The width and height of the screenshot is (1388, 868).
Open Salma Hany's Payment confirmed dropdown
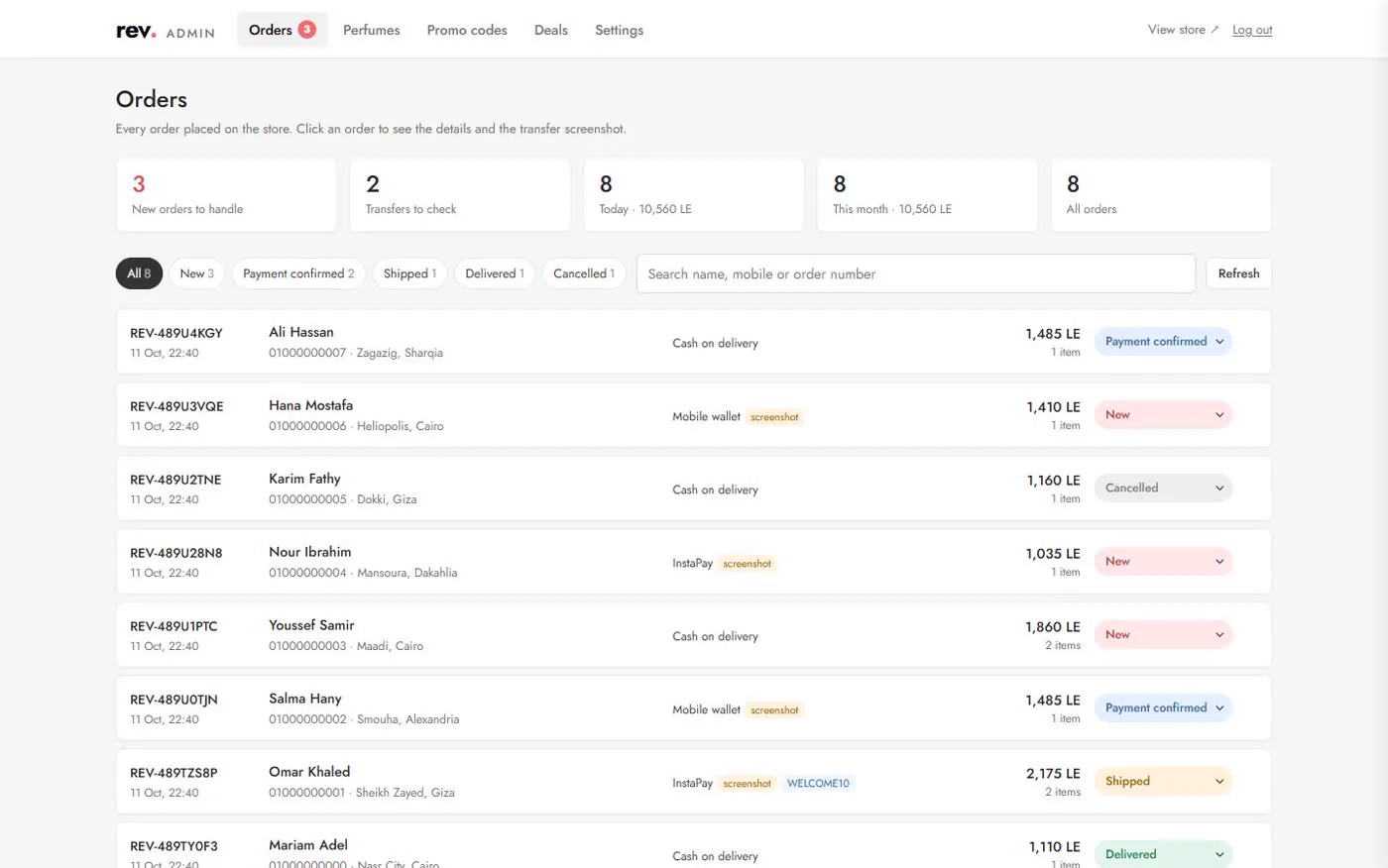1163,708
